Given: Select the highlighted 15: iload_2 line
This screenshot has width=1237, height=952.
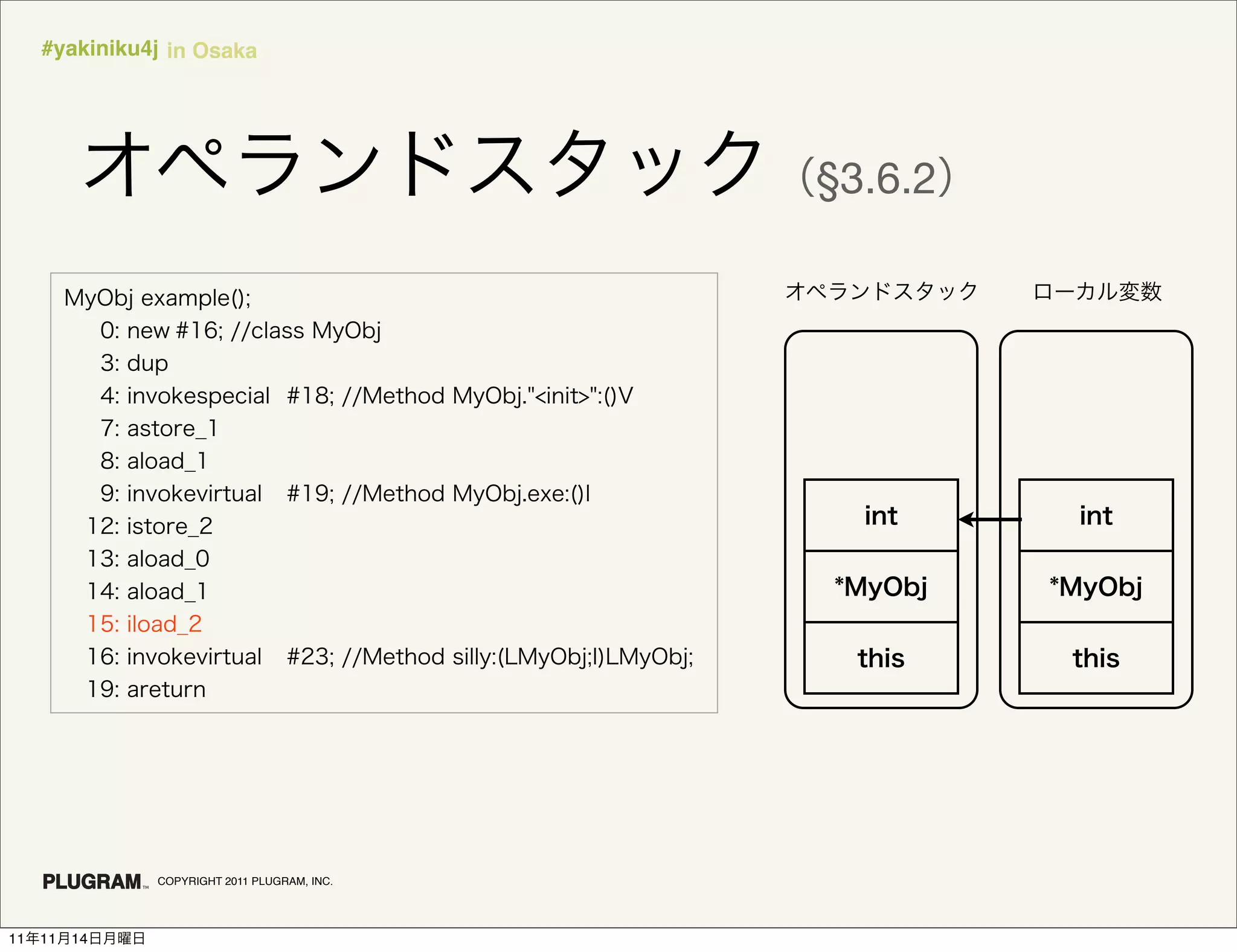Looking at the screenshot, I should [x=145, y=623].
